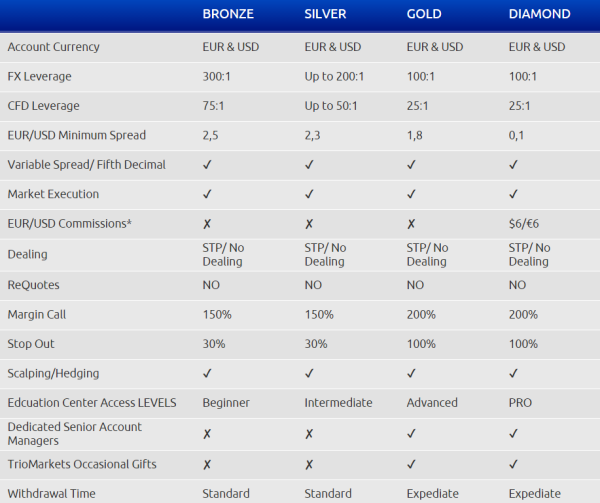600x503 pixels.
Task: Click Diamond 'Expediate' withdrawal time
Action: click(x=535, y=494)
